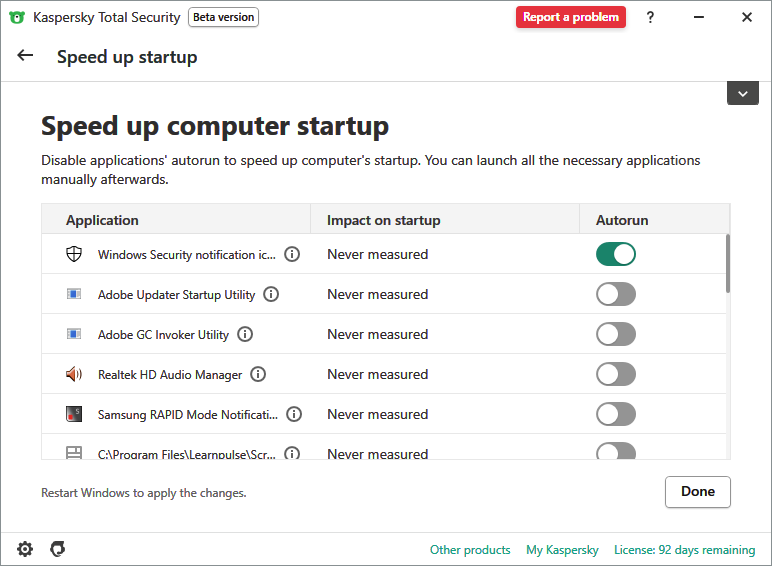Show info for Windows Security notification icon

pos(292,254)
